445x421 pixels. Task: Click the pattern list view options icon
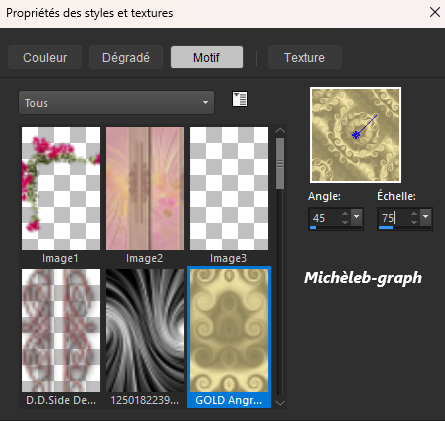(x=240, y=99)
